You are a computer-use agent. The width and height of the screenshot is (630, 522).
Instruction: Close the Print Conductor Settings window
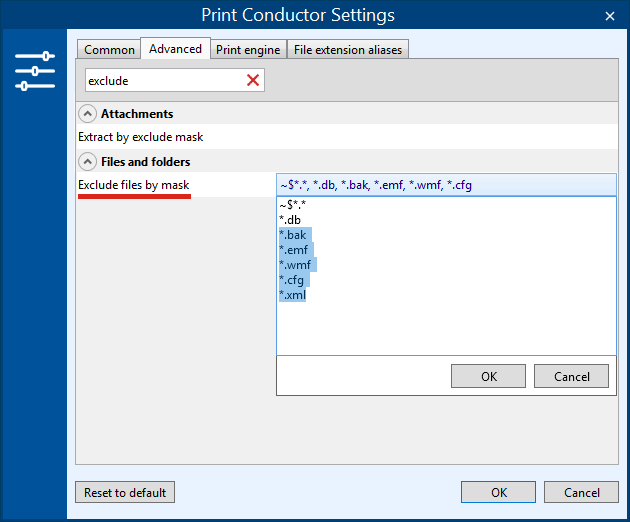610,16
